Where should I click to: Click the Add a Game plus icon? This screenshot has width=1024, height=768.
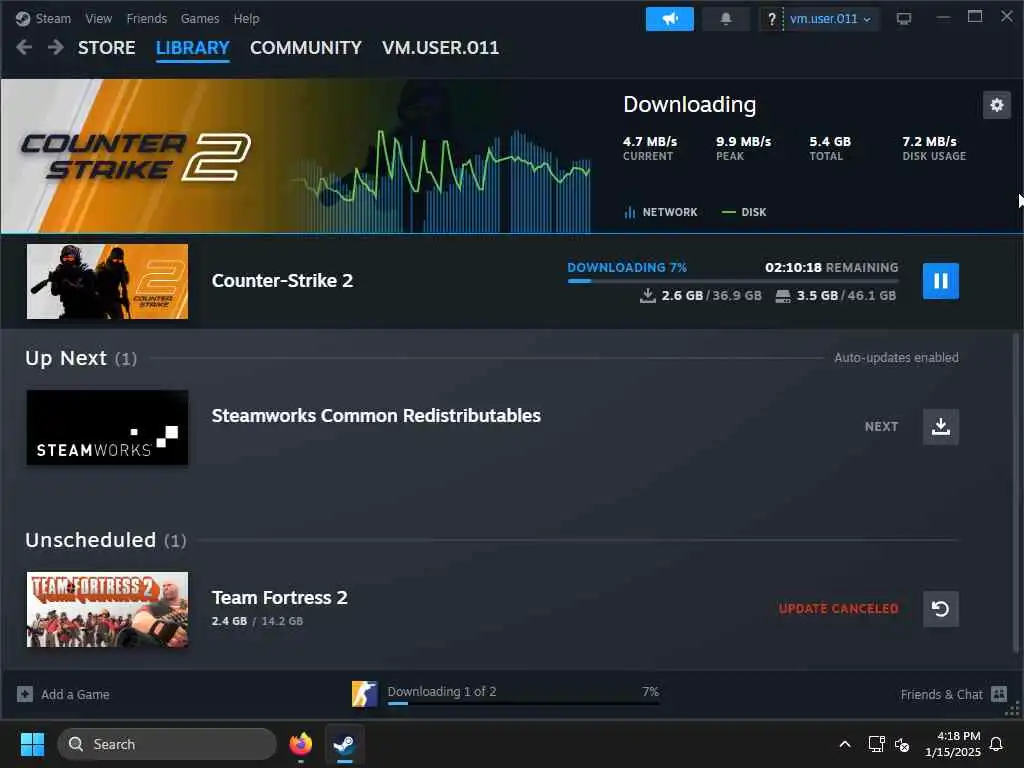point(25,694)
